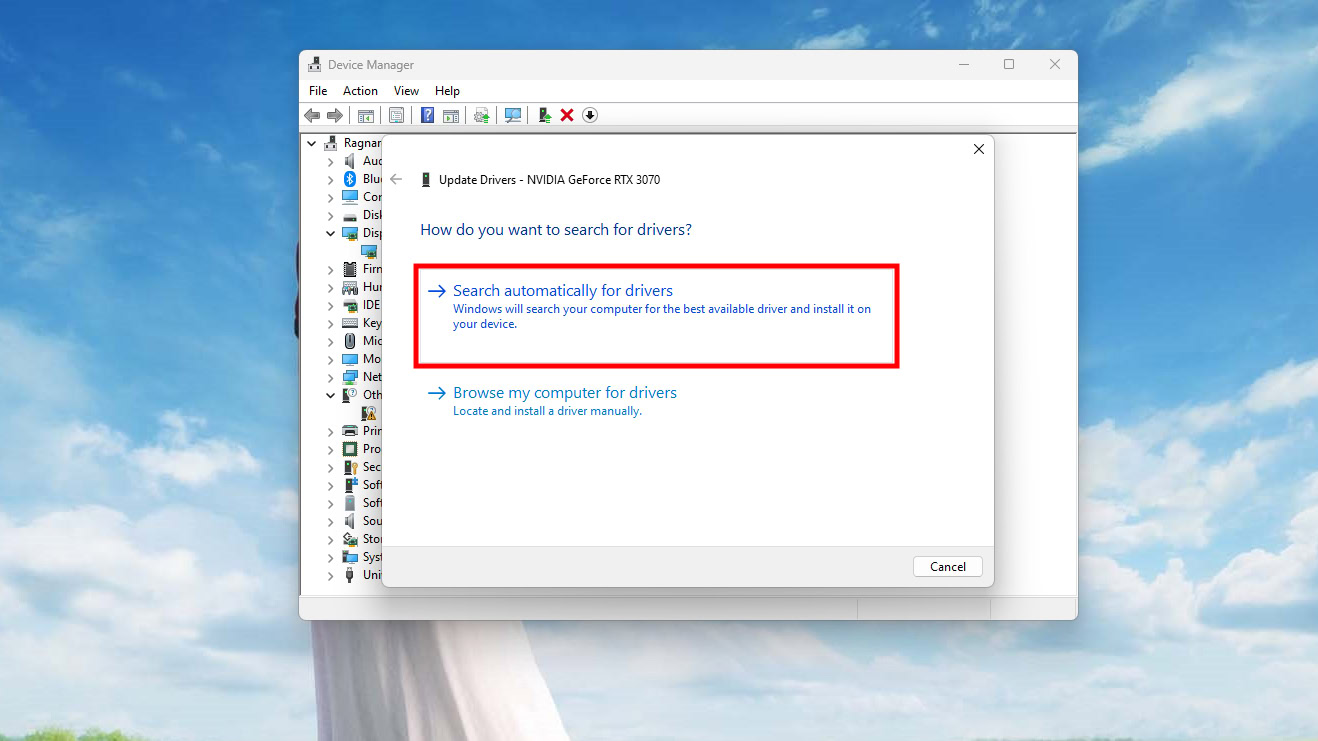
Task: Collapse the Display adapters tree node
Action: 331,233
